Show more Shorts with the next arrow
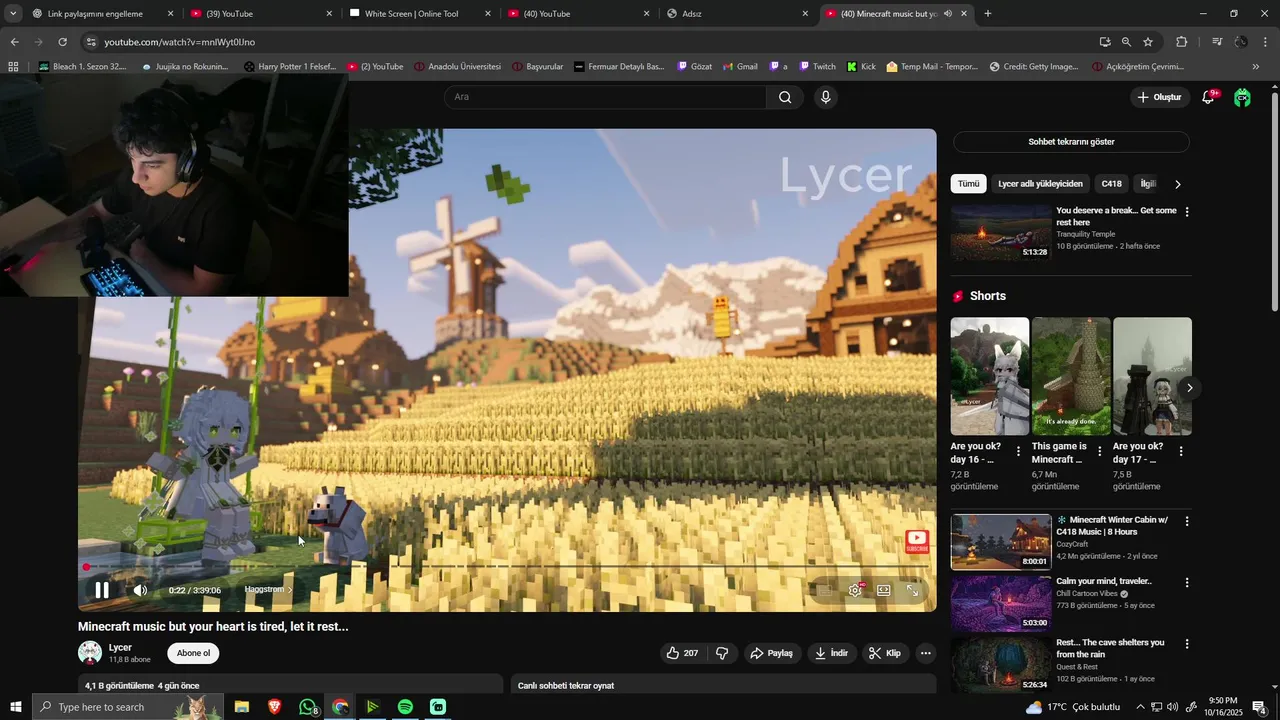This screenshot has height=720, width=1280. click(x=1189, y=388)
